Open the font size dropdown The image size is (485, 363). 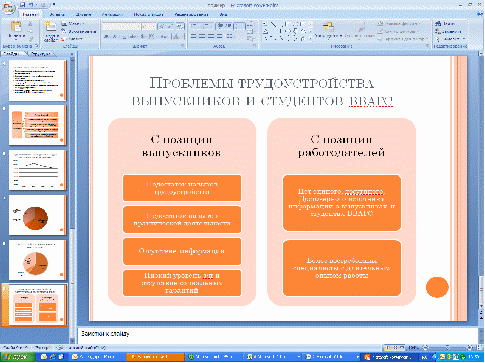pos(149,26)
